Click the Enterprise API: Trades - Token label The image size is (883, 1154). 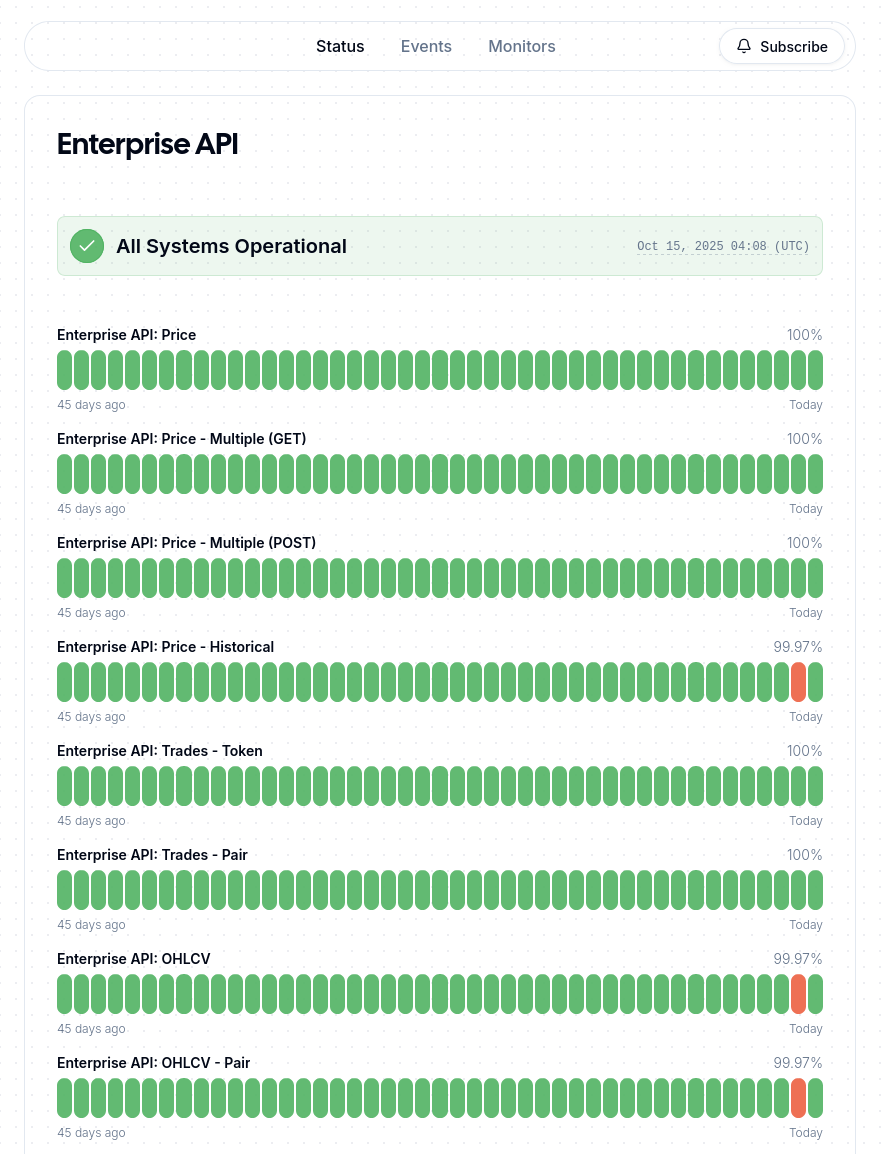pos(160,751)
